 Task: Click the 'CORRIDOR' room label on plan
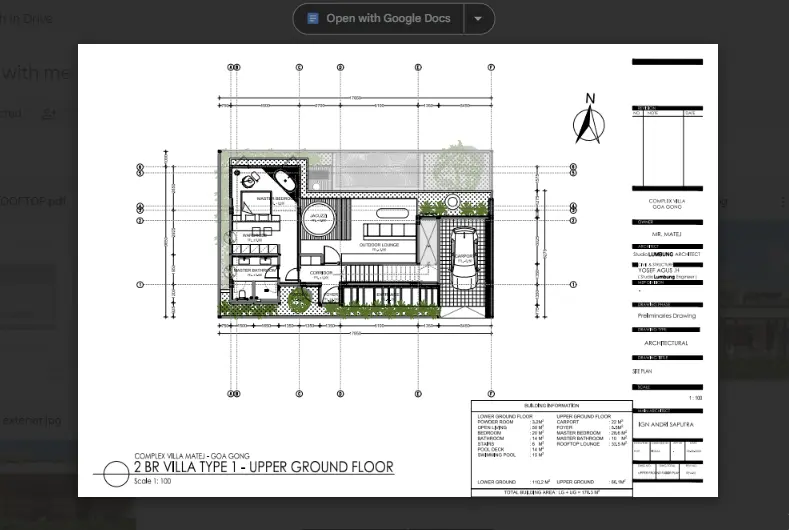[x=321, y=273]
